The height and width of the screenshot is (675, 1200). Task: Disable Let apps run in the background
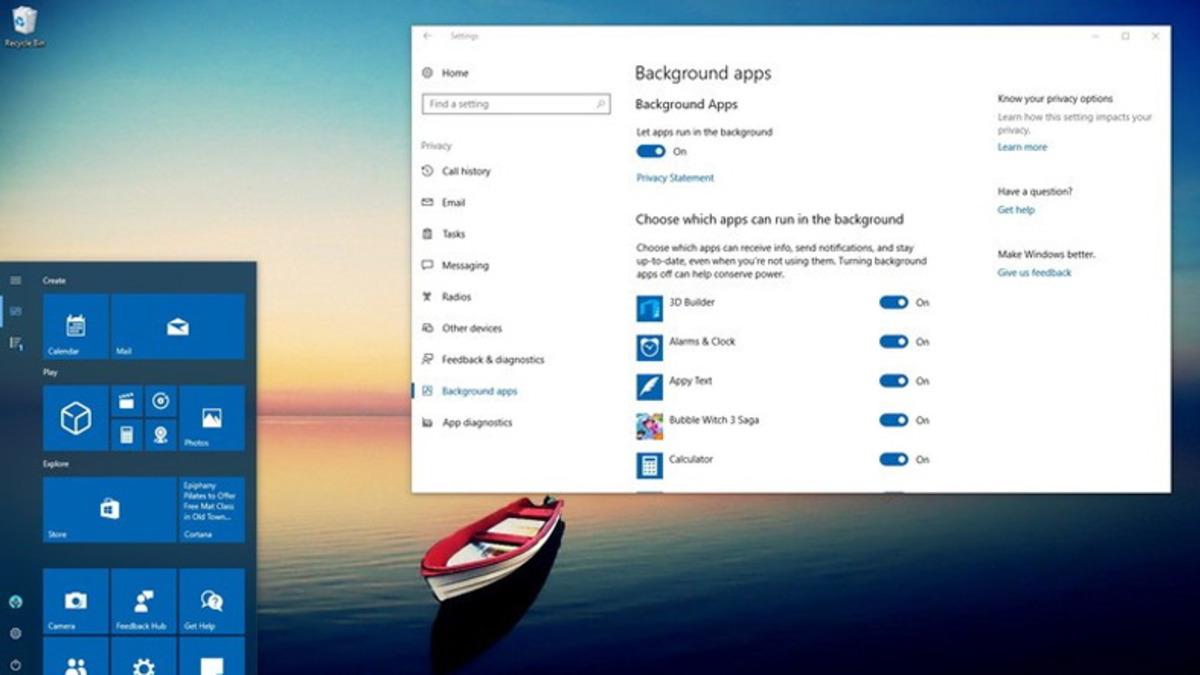651,151
